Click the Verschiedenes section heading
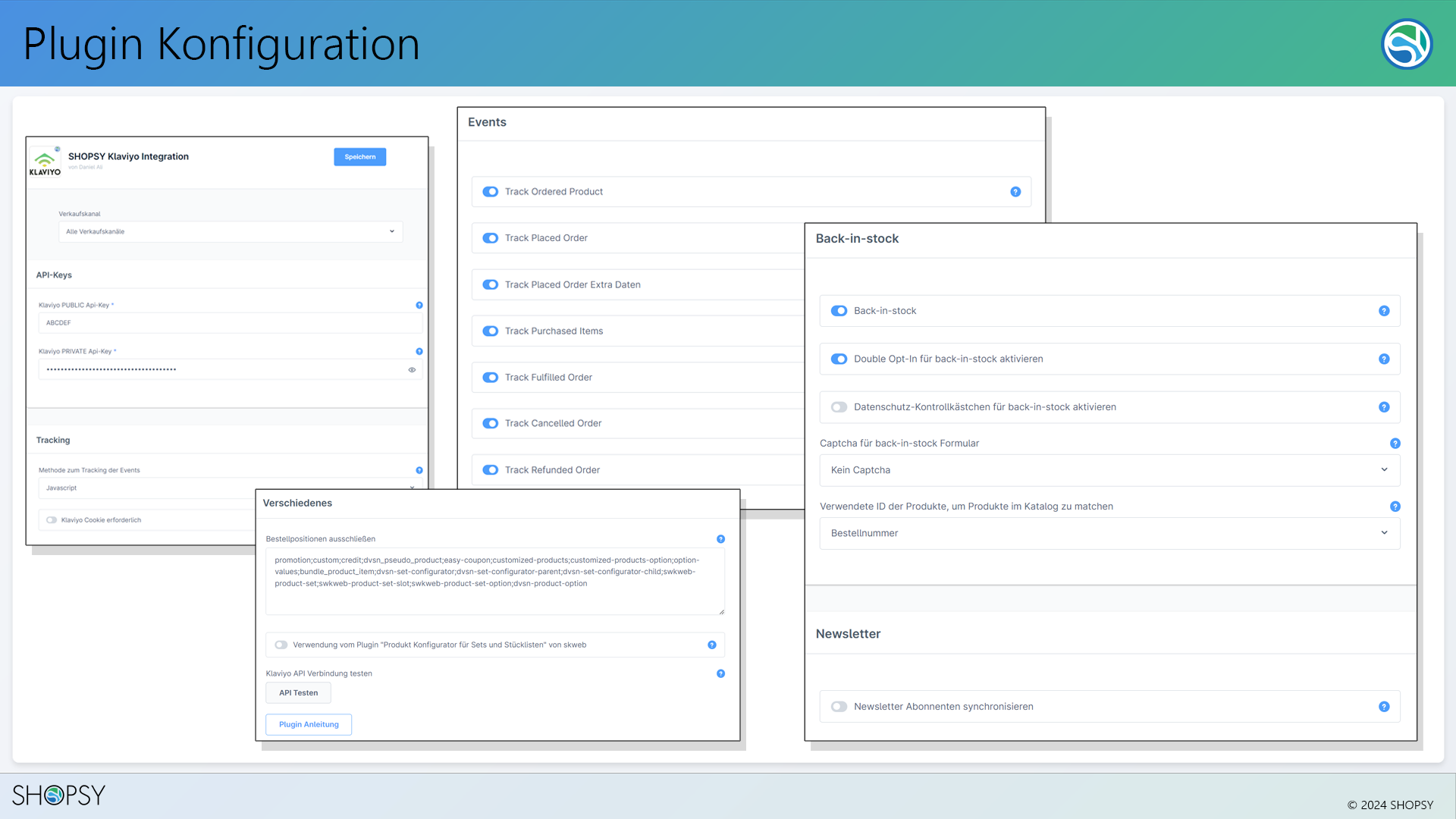 pos(297,504)
